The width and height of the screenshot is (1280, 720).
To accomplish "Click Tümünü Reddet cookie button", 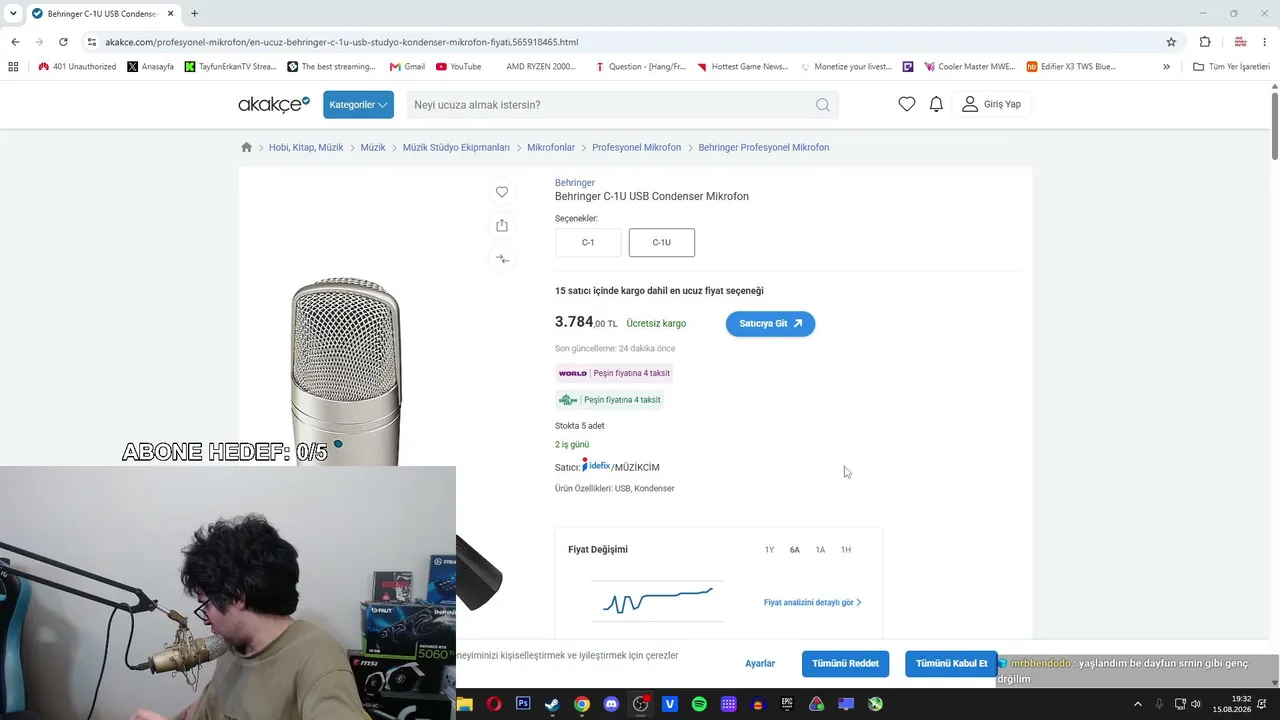I will 845,663.
